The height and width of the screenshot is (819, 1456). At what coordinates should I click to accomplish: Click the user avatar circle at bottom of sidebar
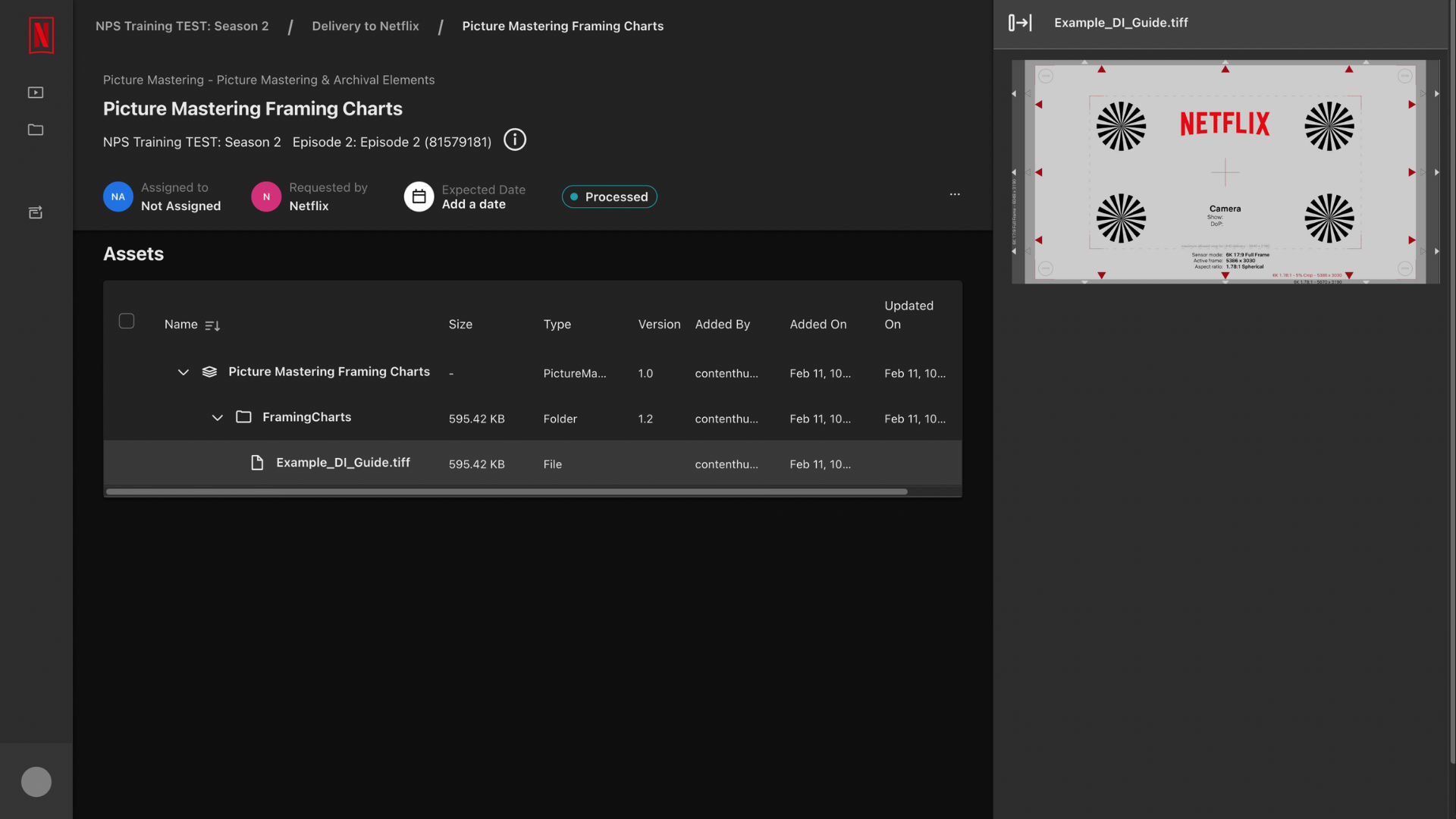tap(36, 782)
